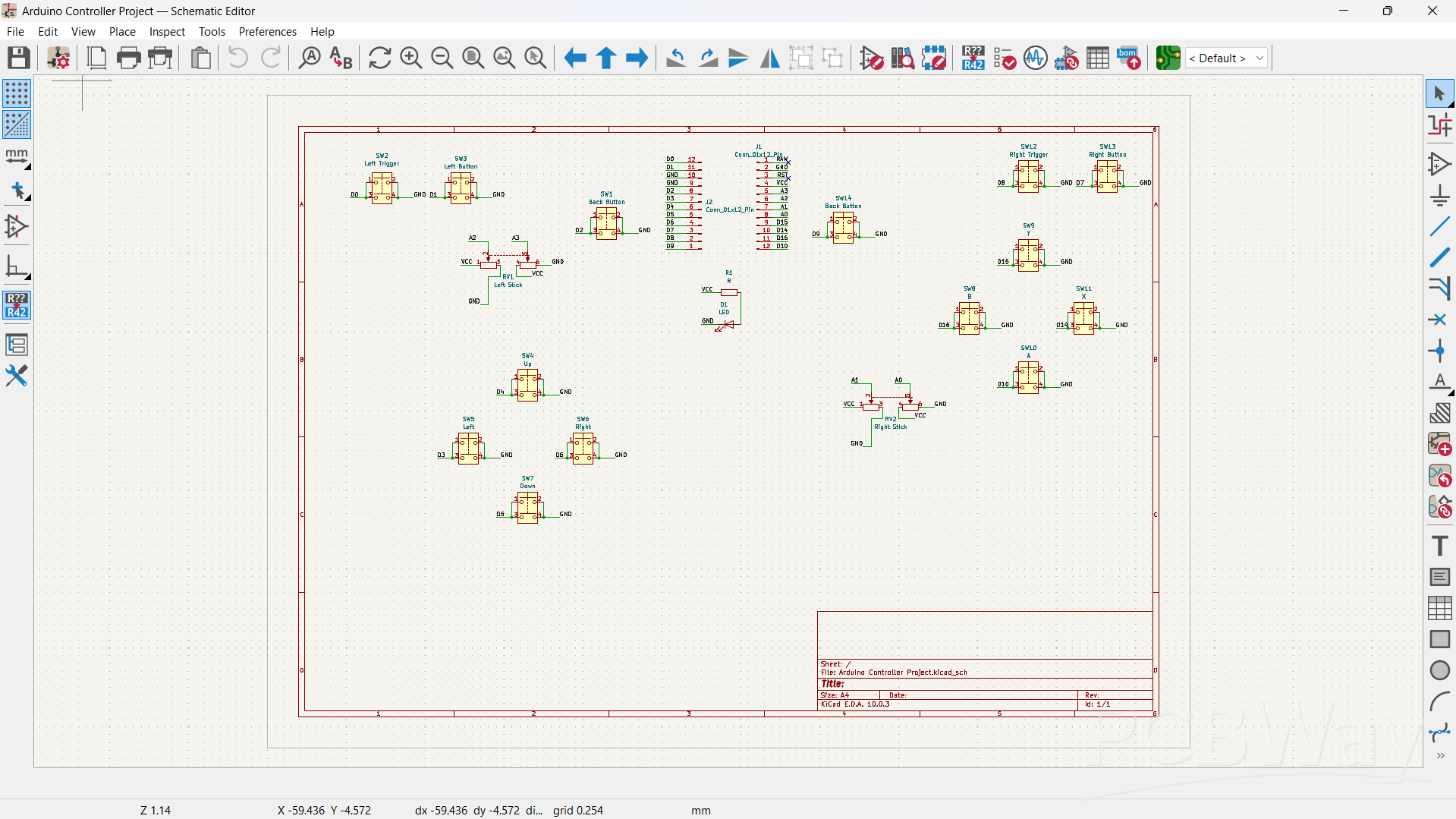Open Schematic Setup from the toolbar
1456x819 pixels.
coord(58,58)
